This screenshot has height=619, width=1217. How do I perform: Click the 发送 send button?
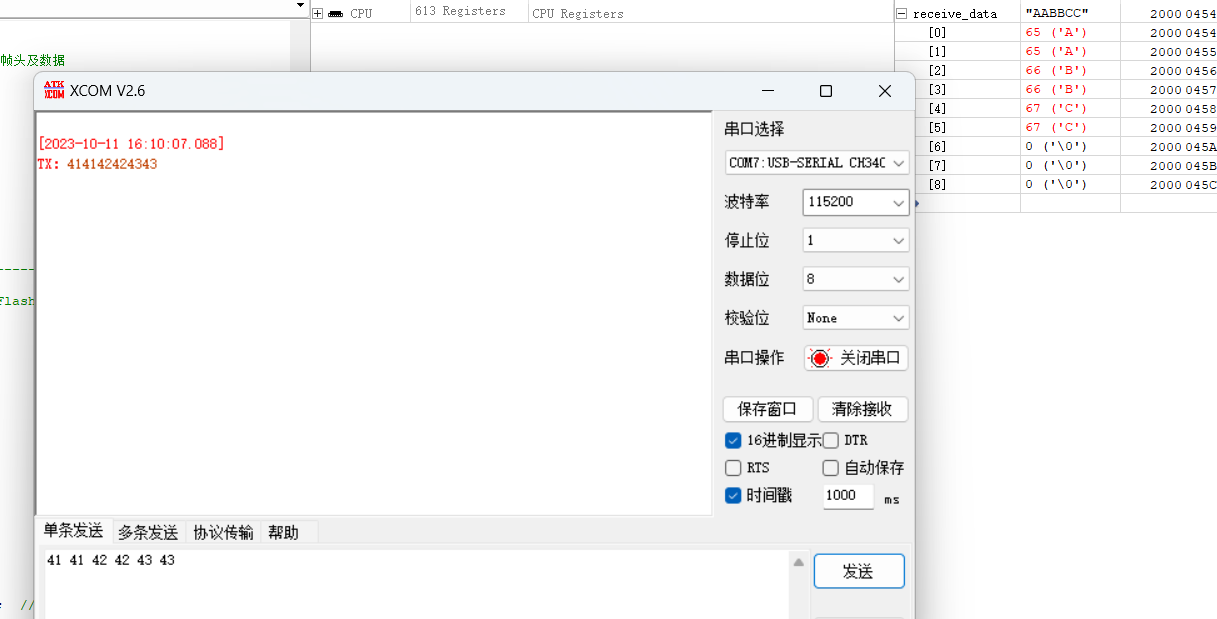pyautogui.click(x=859, y=571)
